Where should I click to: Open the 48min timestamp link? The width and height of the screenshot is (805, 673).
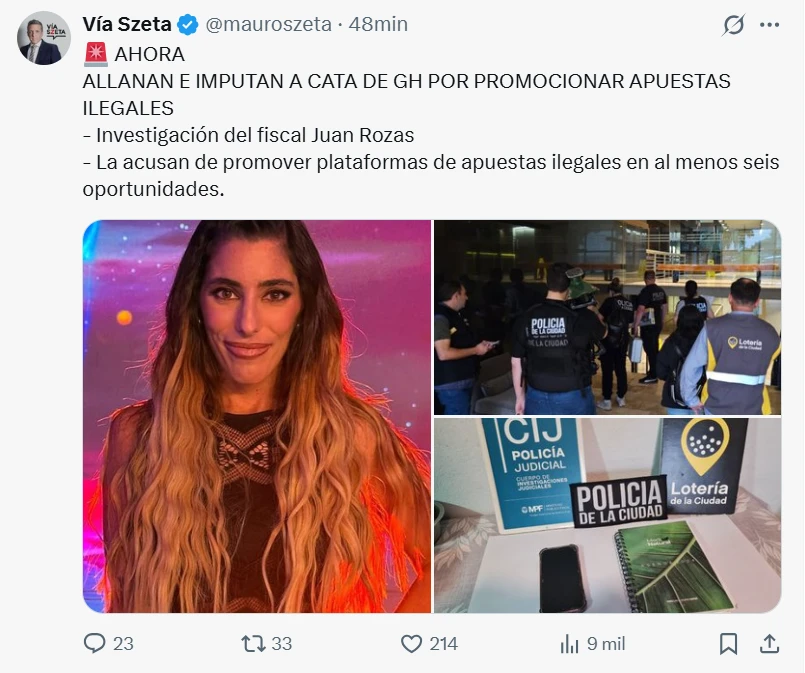pyautogui.click(x=378, y=24)
